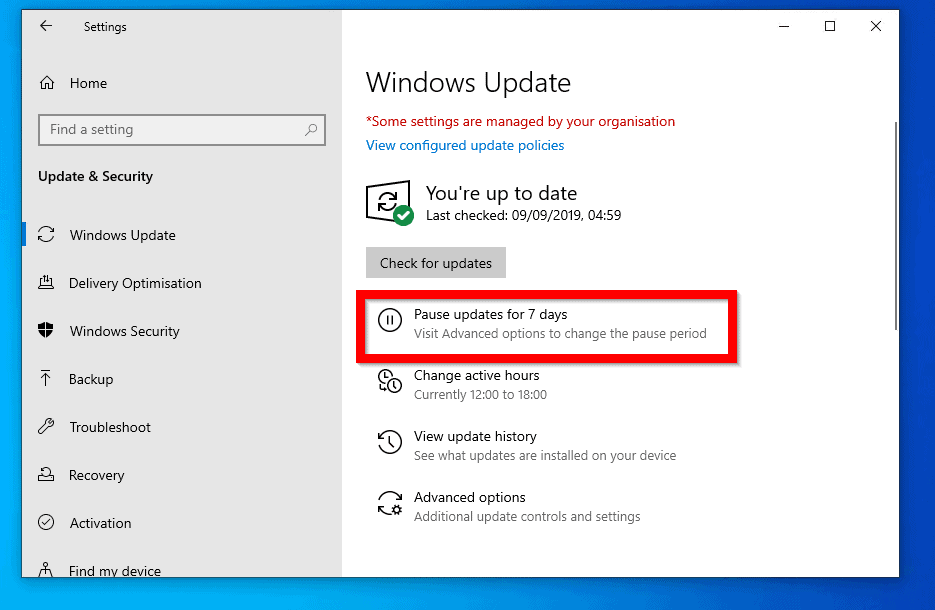Click the 'Currently 12:00 to 18:00' text

(x=480, y=395)
